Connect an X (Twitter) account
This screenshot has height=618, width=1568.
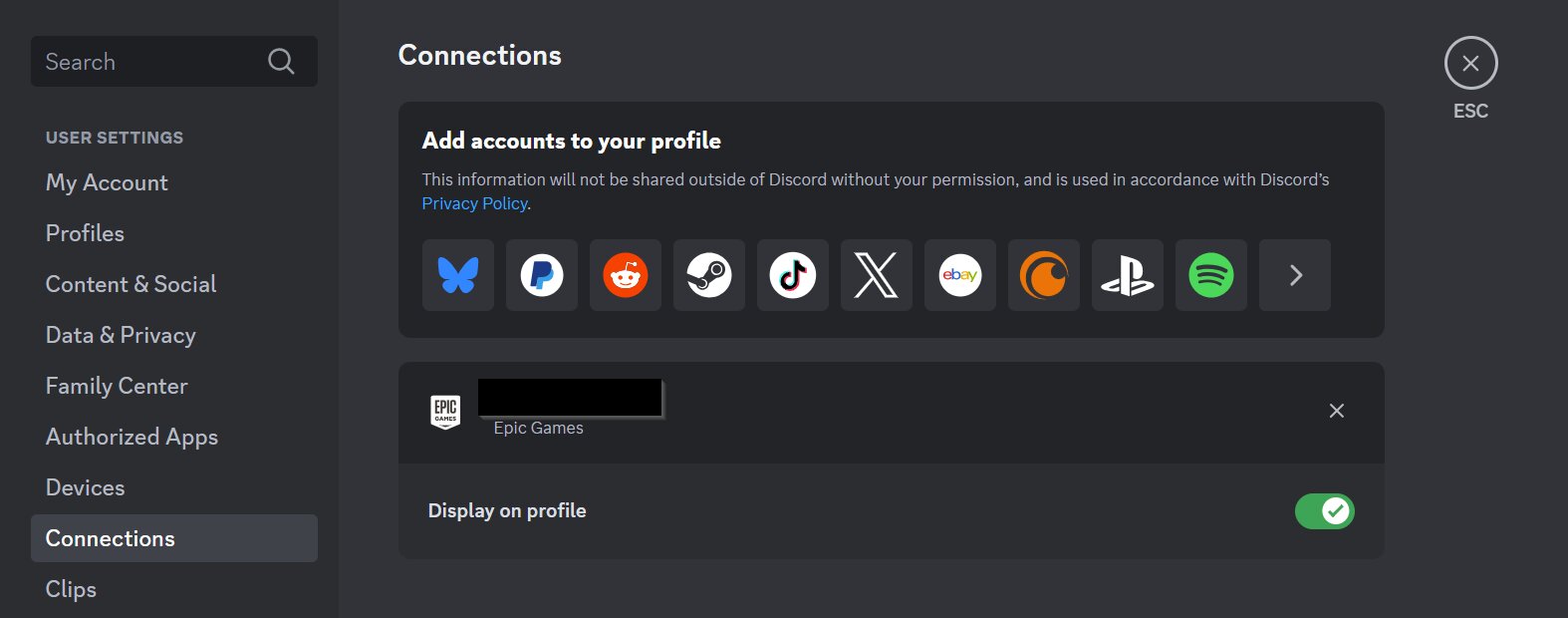tap(877, 275)
